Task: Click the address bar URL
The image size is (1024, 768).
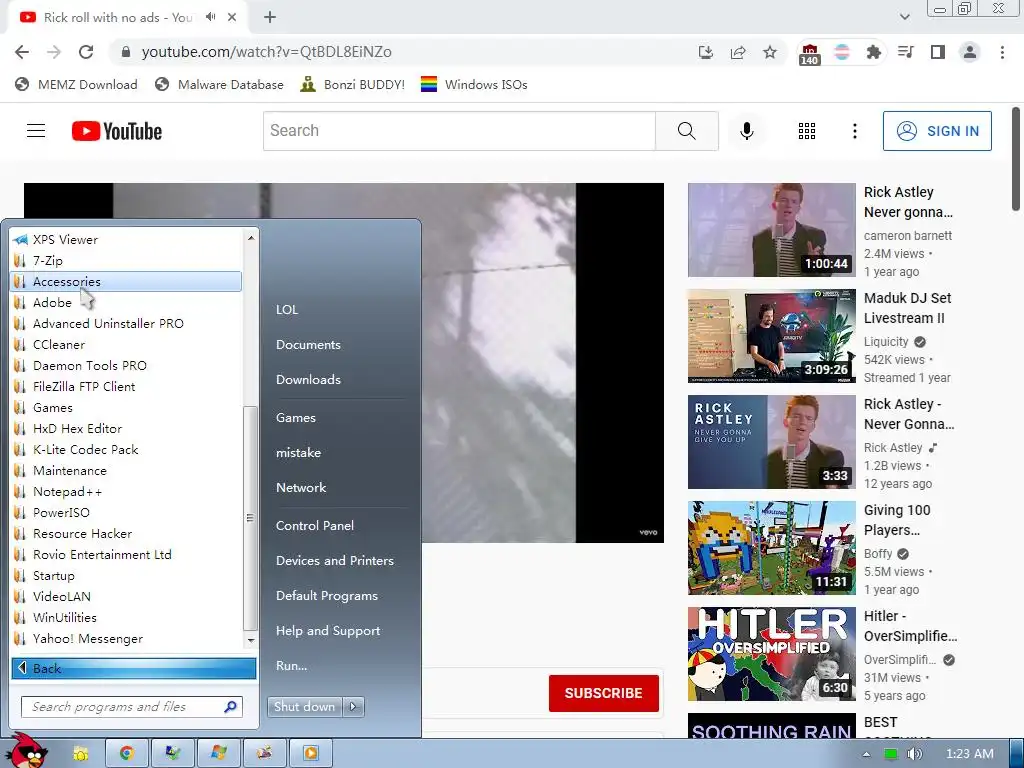Action: pos(266,52)
